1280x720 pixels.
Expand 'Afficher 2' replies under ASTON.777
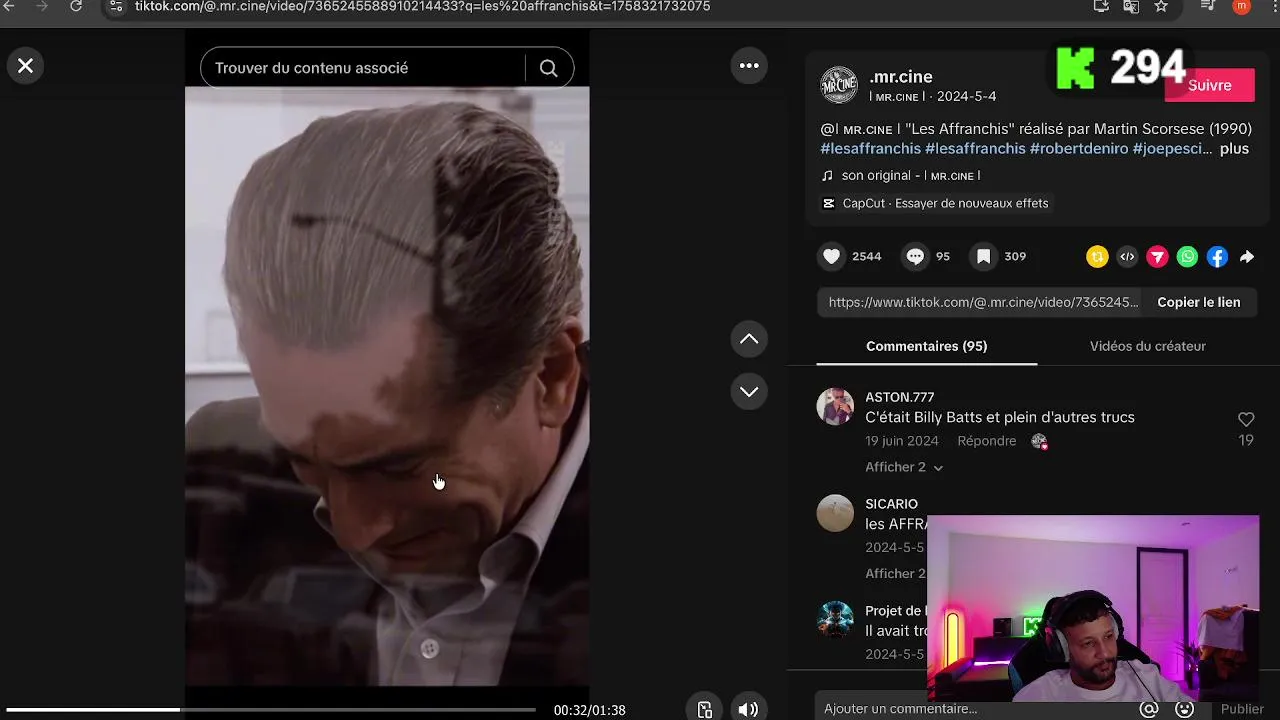click(904, 467)
